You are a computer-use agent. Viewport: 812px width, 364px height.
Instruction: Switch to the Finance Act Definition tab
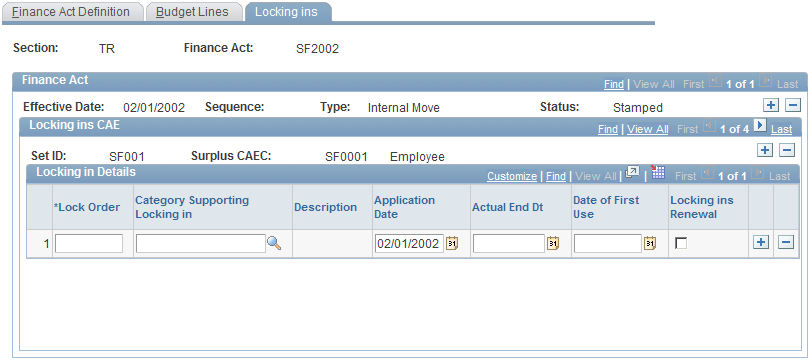71,12
